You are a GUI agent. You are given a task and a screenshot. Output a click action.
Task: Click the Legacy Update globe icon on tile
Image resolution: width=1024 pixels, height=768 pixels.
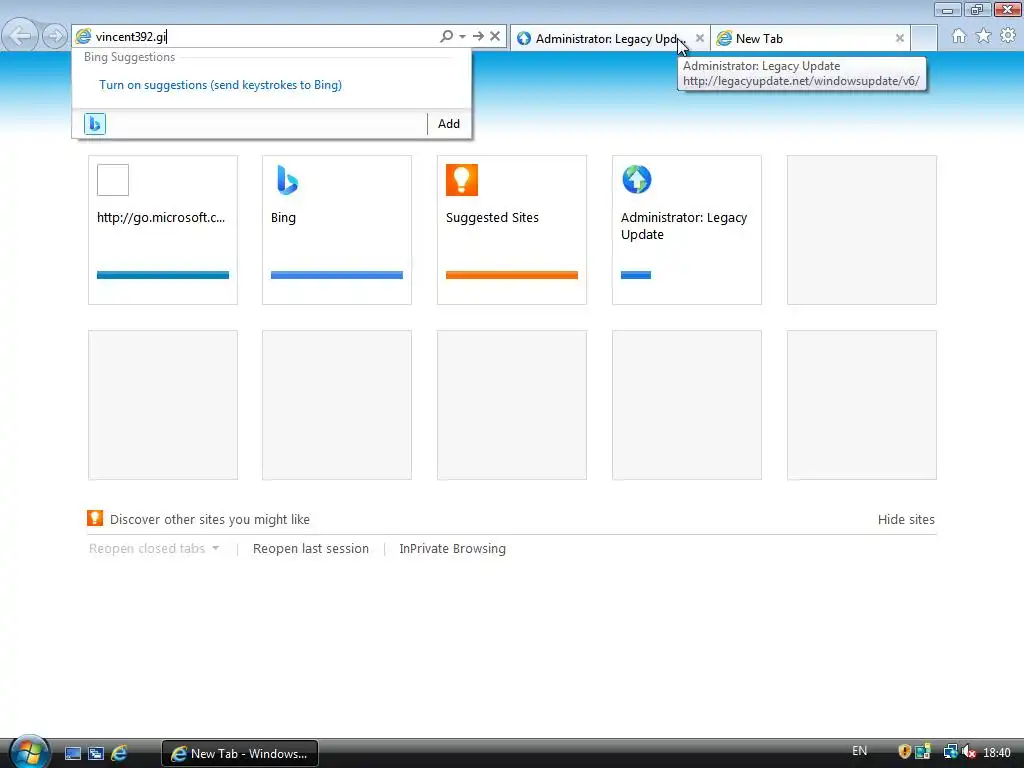point(637,180)
